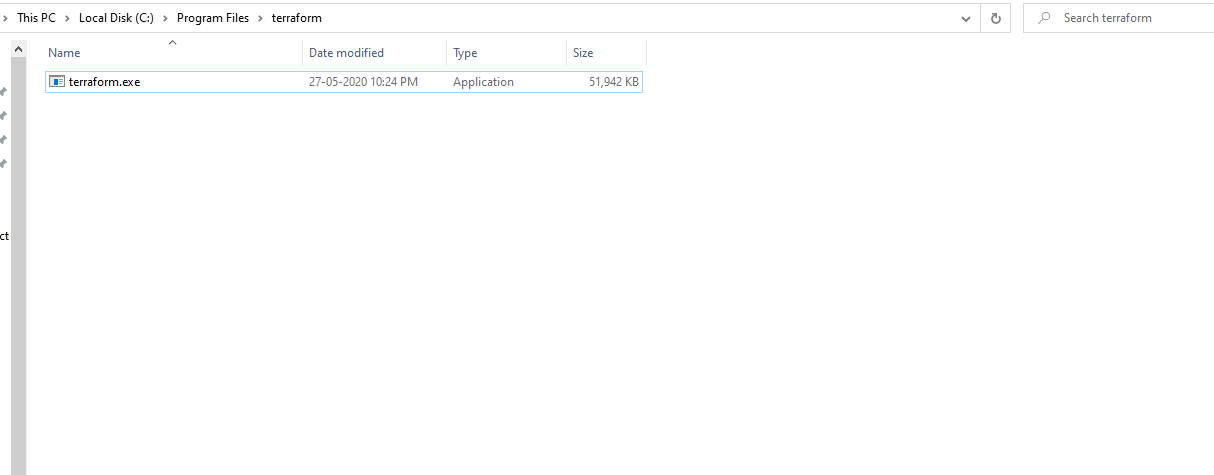Open Program Files breadcrumb
The height and width of the screenshot is (475, 1214).
213,18
